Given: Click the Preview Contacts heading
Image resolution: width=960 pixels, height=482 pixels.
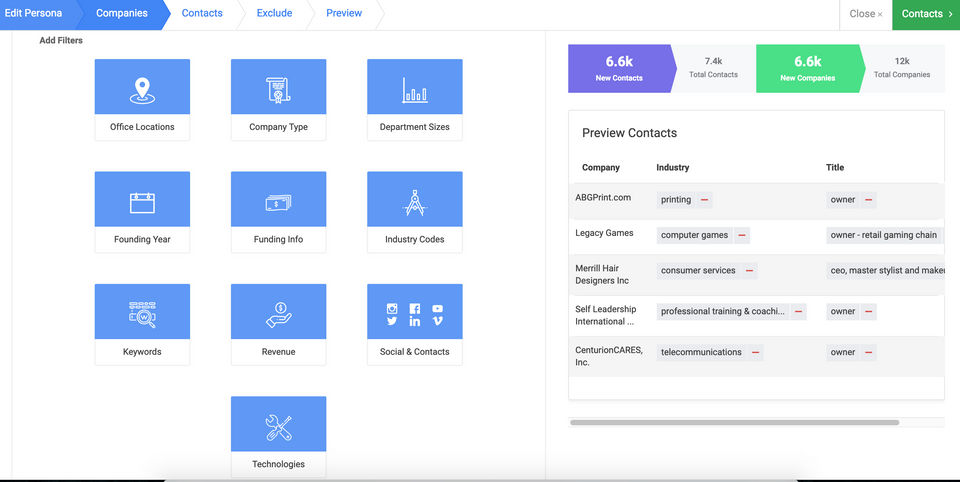Looking at the screenshot, I should [x=629, y=133].
